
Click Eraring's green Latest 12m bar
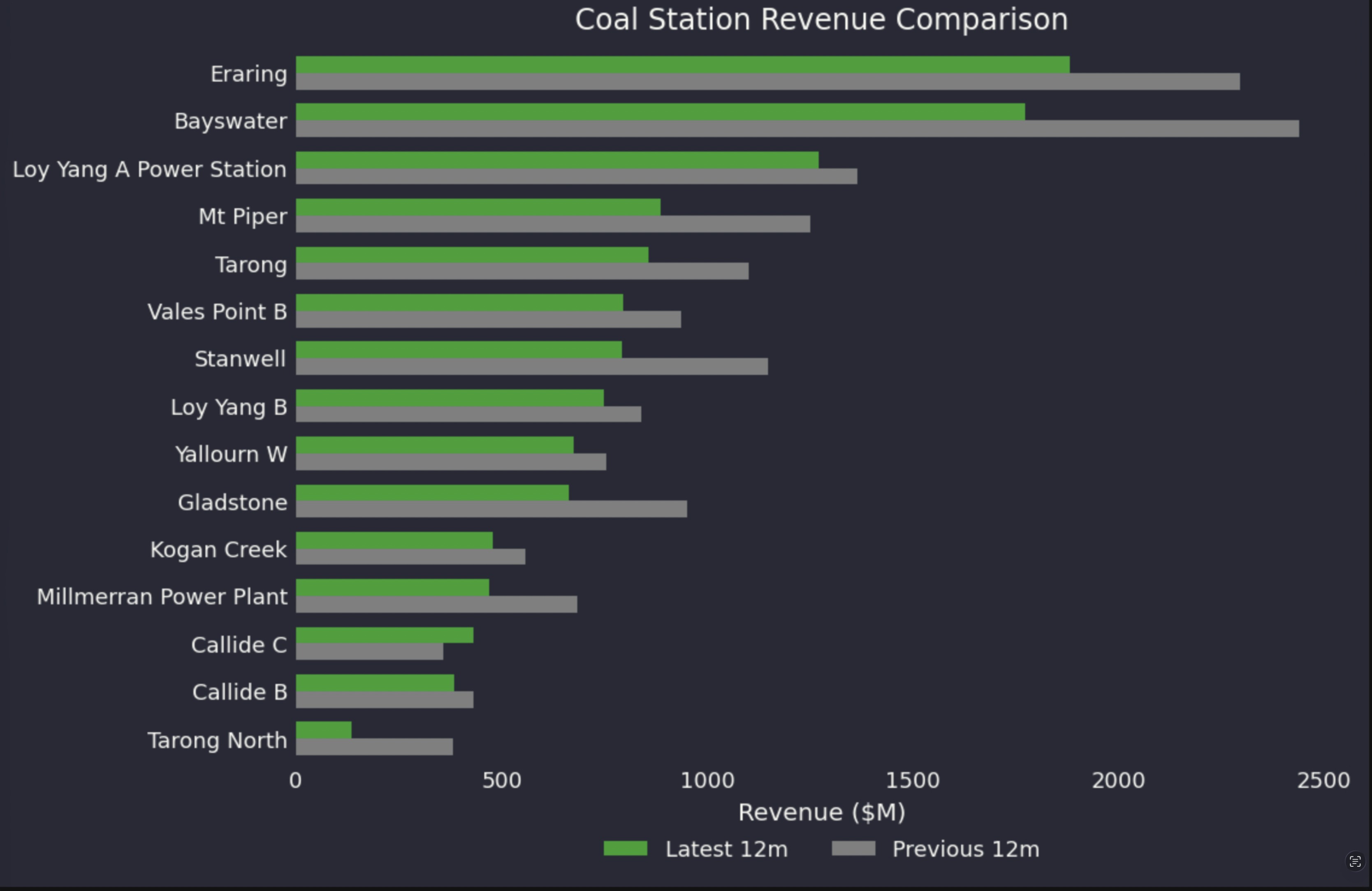[x=683, y=65]
